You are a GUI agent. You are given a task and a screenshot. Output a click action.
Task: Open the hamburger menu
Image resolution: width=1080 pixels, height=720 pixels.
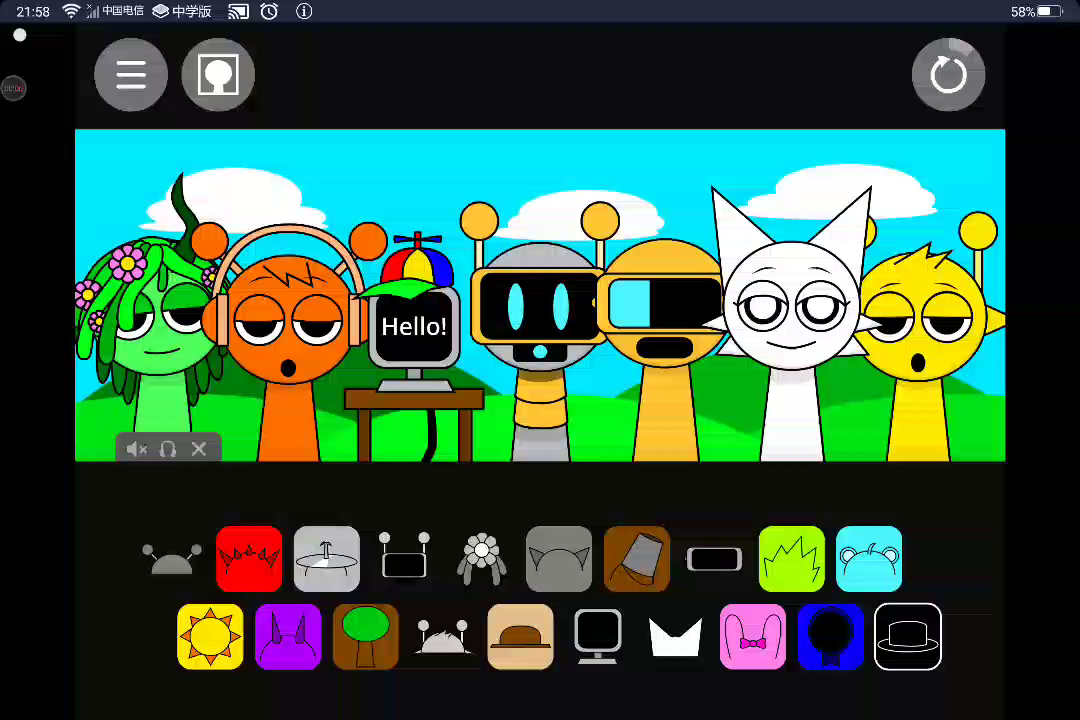click(131, 75)
